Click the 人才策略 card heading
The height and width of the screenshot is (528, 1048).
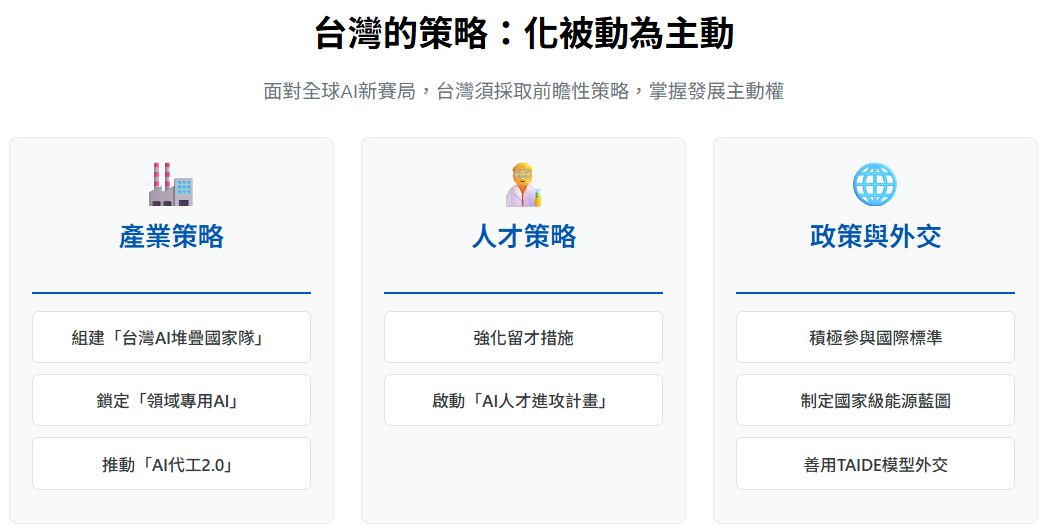tap(523, 237)
